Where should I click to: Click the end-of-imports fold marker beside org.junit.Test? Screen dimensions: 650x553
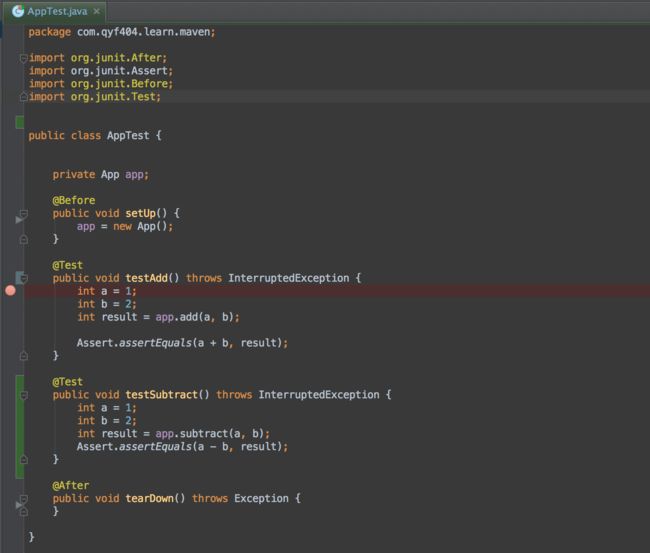[x=23, y=97]
